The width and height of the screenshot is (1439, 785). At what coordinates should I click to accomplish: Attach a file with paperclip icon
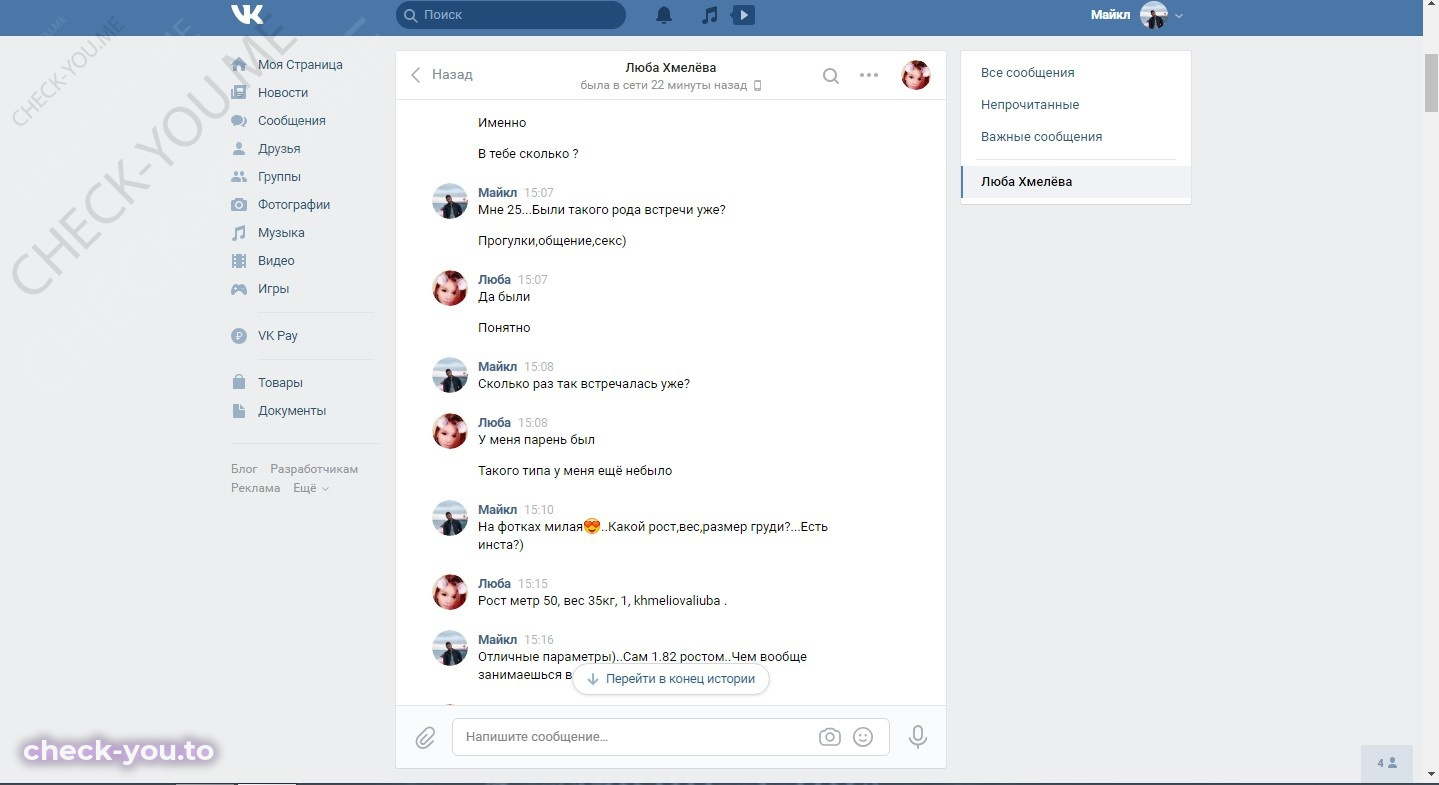click(425, 738)
